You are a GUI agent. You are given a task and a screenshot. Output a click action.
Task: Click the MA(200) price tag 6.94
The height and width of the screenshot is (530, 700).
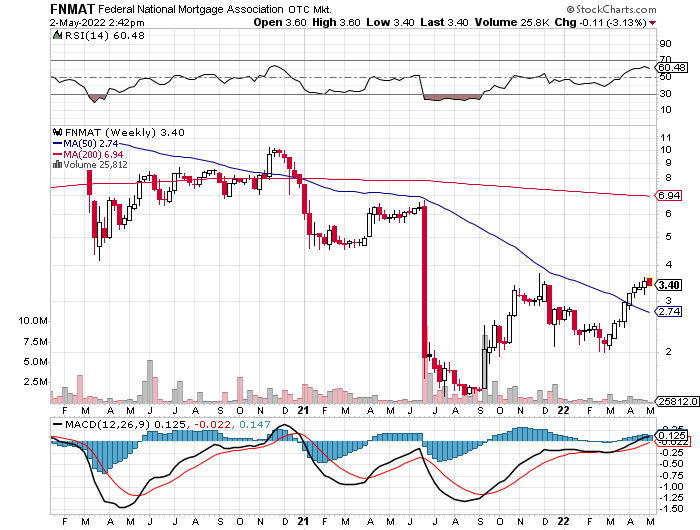click(x=669, y=196)
